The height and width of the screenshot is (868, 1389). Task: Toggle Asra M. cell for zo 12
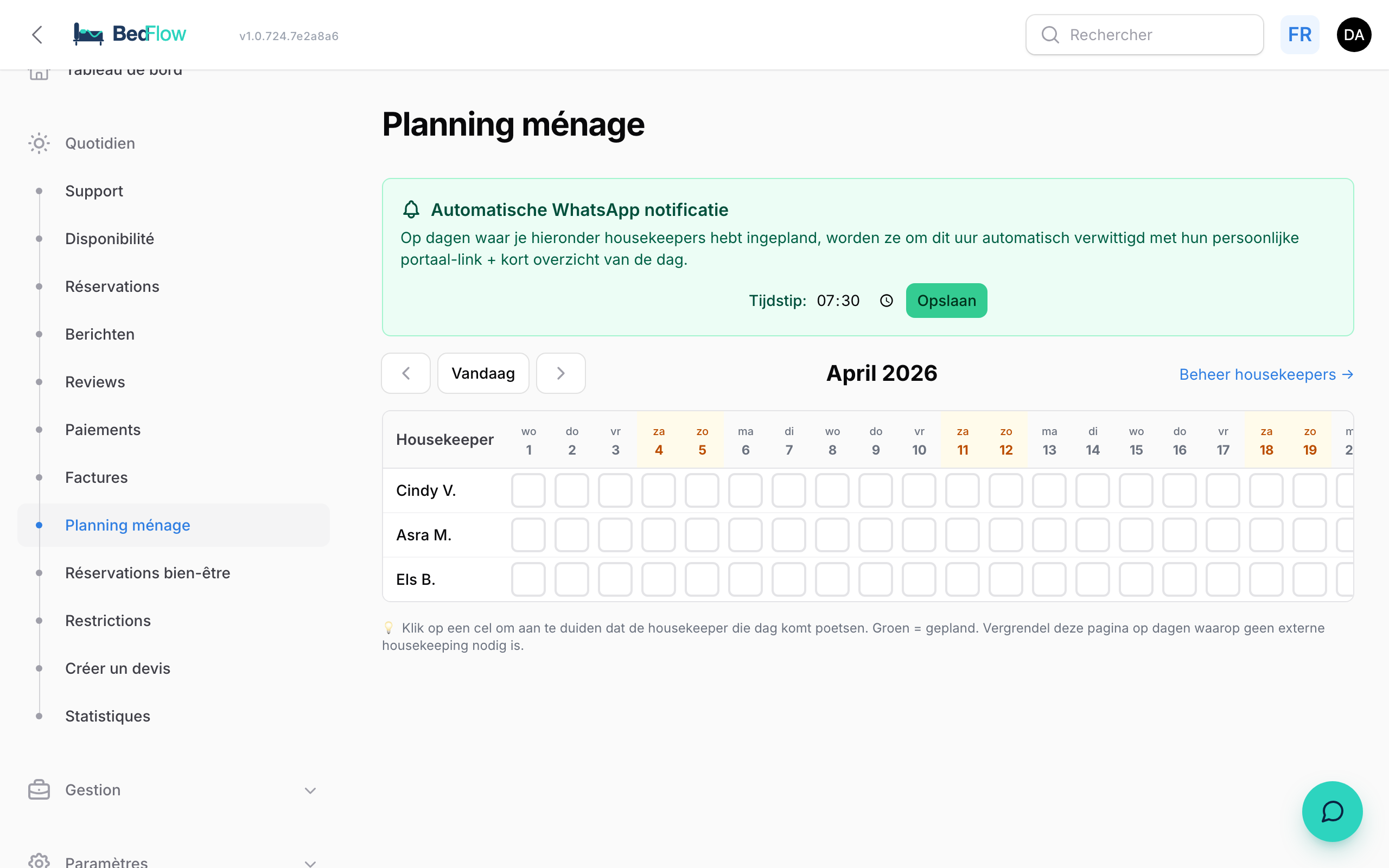click(x=1005, y=535)
